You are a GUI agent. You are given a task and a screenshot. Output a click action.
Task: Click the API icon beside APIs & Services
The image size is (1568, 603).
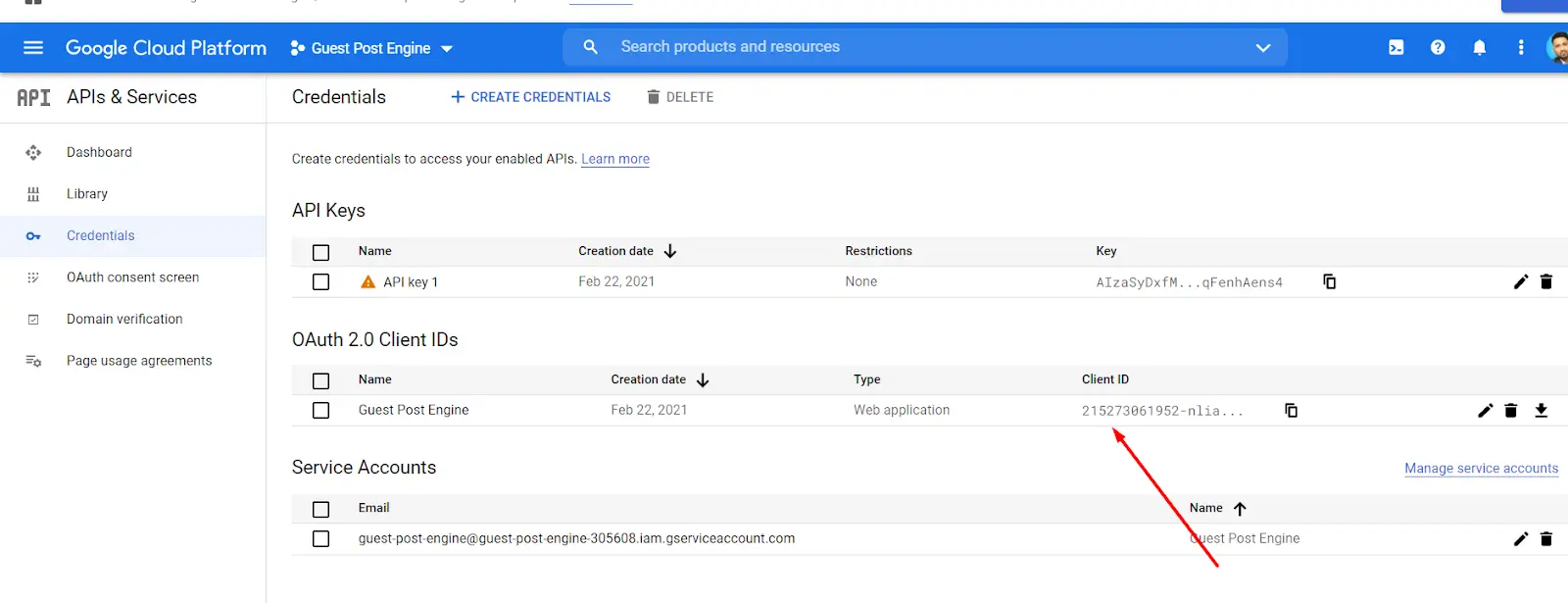click(x=33, y=97)
